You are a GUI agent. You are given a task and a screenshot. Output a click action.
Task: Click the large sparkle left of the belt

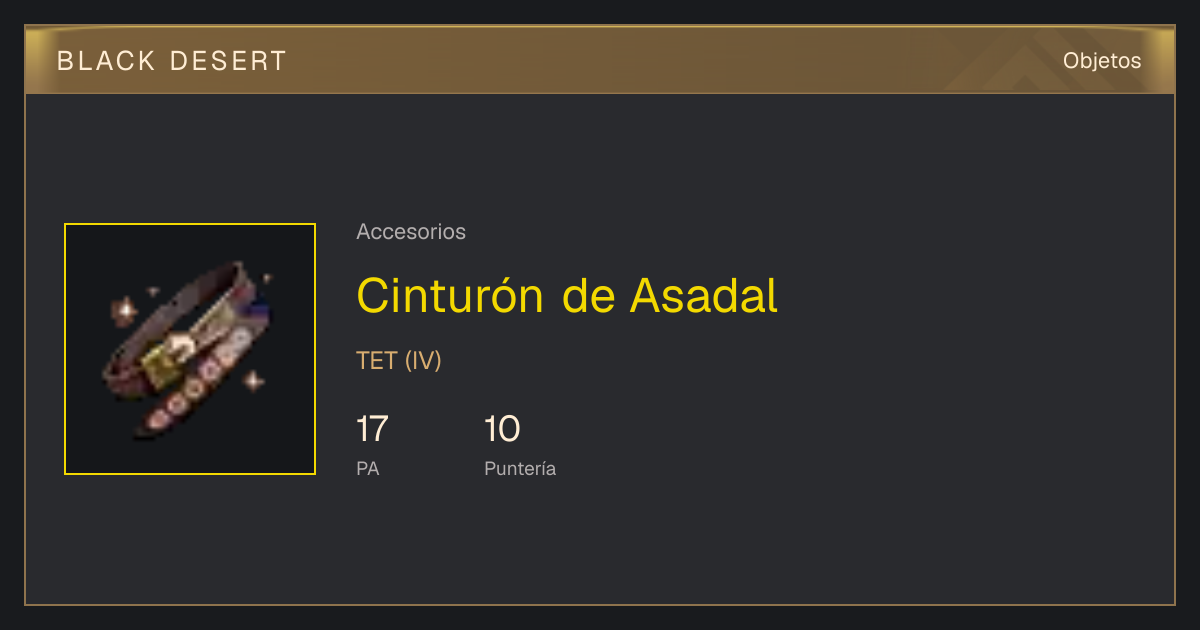pyautogui.click(x=125, y=311)
